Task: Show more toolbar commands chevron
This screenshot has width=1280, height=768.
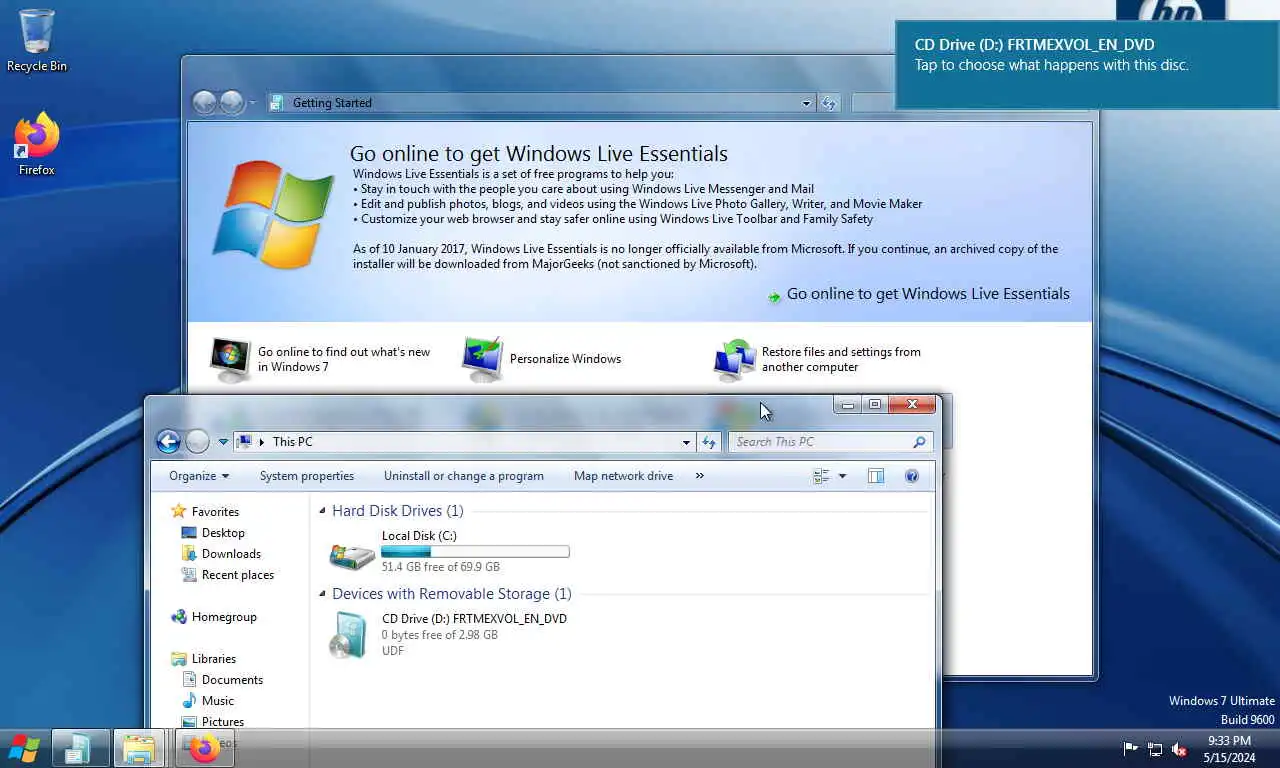Action: point(699,476)
